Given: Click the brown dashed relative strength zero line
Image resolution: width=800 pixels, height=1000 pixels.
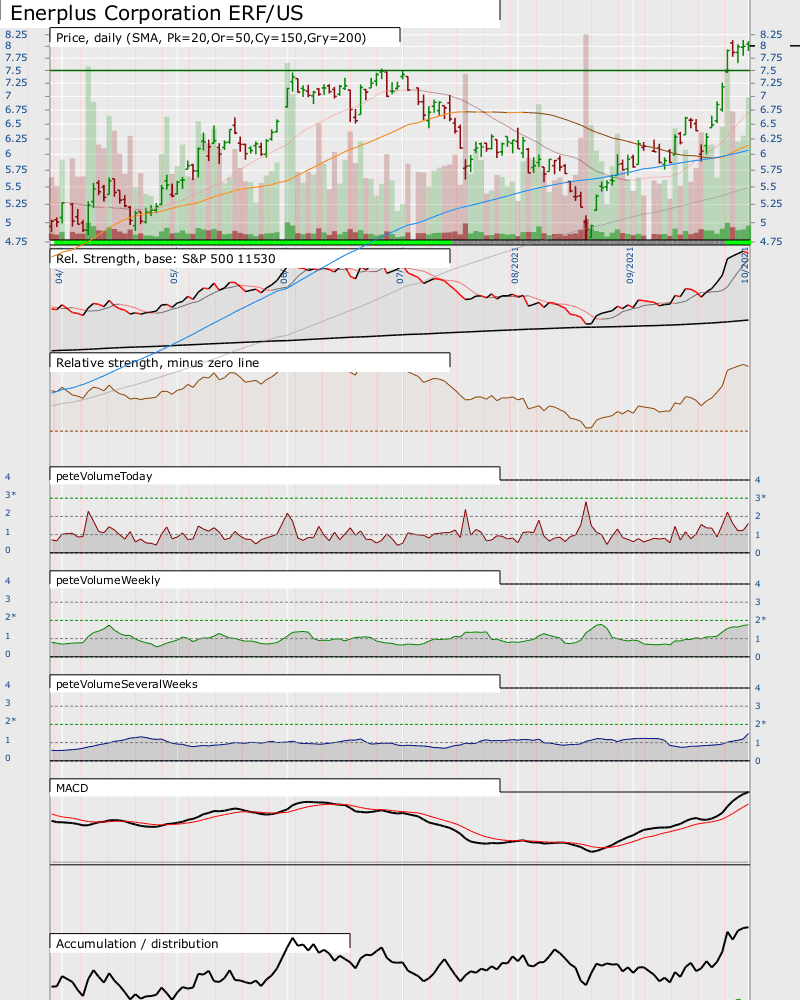Looking at the screenshot, I should 400,431.
